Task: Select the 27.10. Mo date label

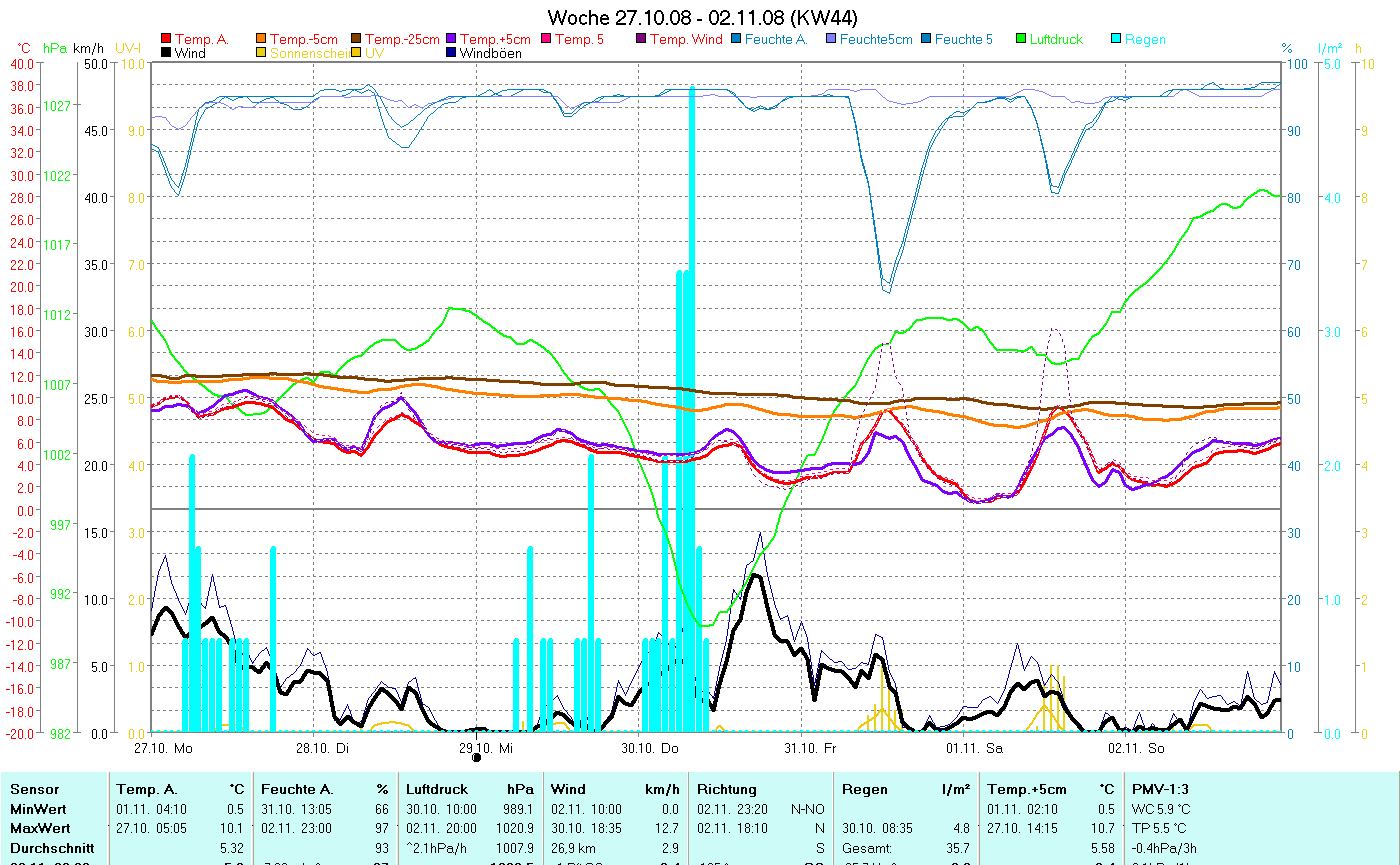Action: [x=163, y=747]
